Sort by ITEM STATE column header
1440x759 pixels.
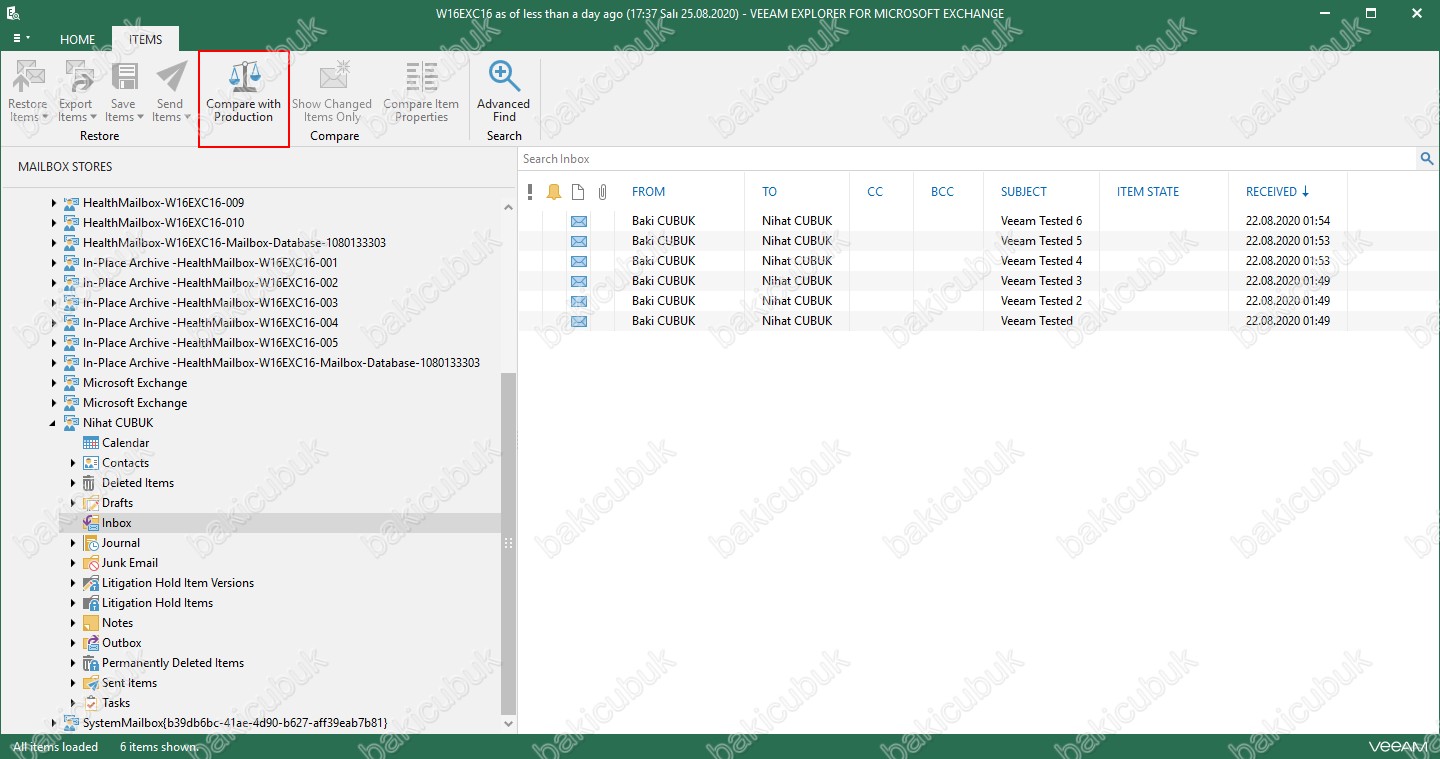(x=1148, y=192)
